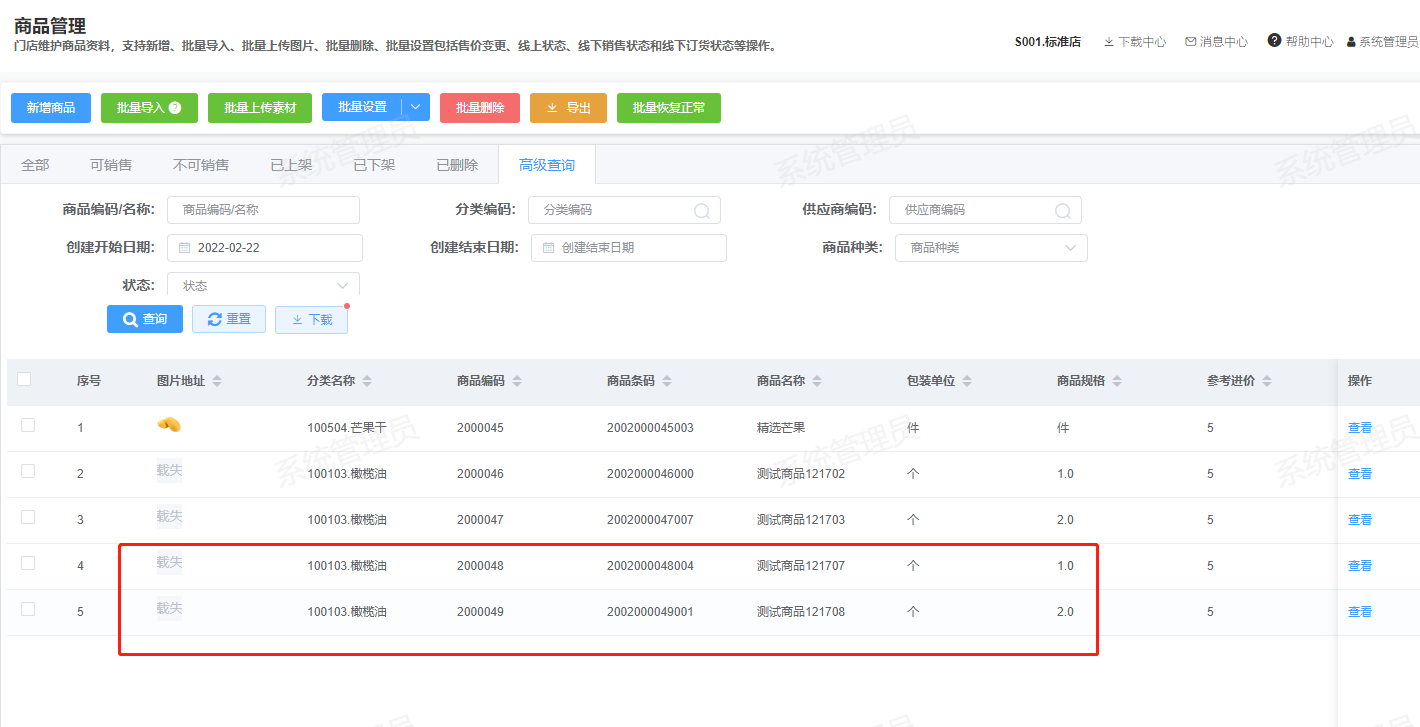Switch to the 已上架 tab

(x=291, y=165)
